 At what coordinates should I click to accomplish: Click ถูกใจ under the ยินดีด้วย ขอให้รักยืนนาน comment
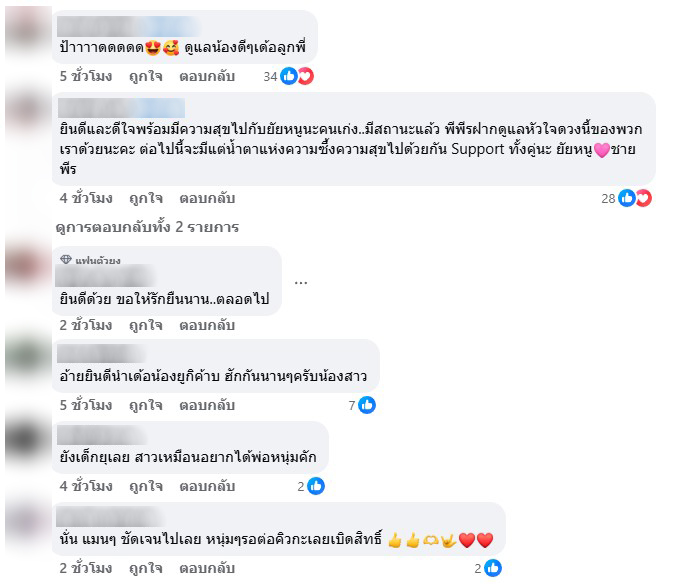click(x=145, y=325)
